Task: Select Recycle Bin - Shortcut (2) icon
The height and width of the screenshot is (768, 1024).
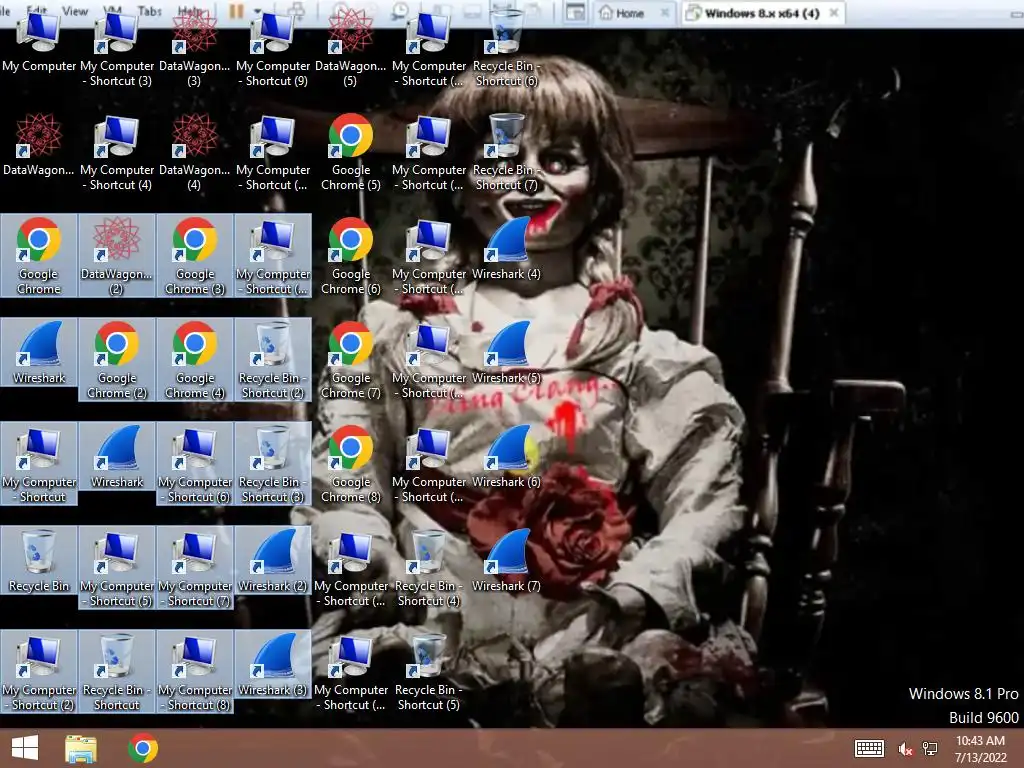Action: pyautogui.click(x=273, y=360)
